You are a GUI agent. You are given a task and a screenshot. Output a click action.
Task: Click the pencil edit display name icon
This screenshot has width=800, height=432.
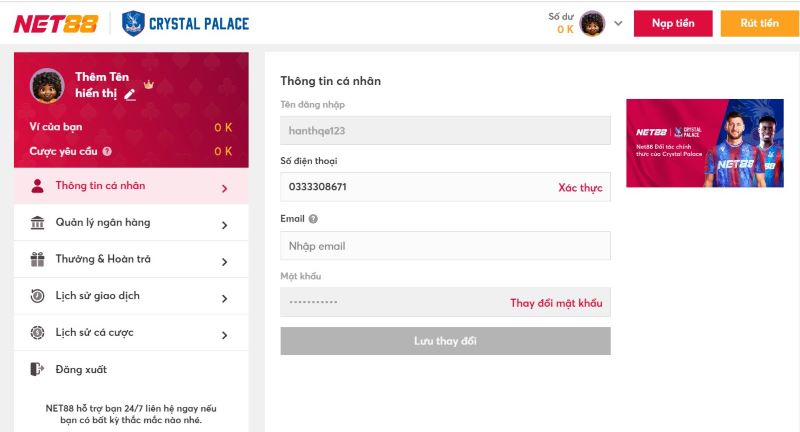click(x=129, y=94)
